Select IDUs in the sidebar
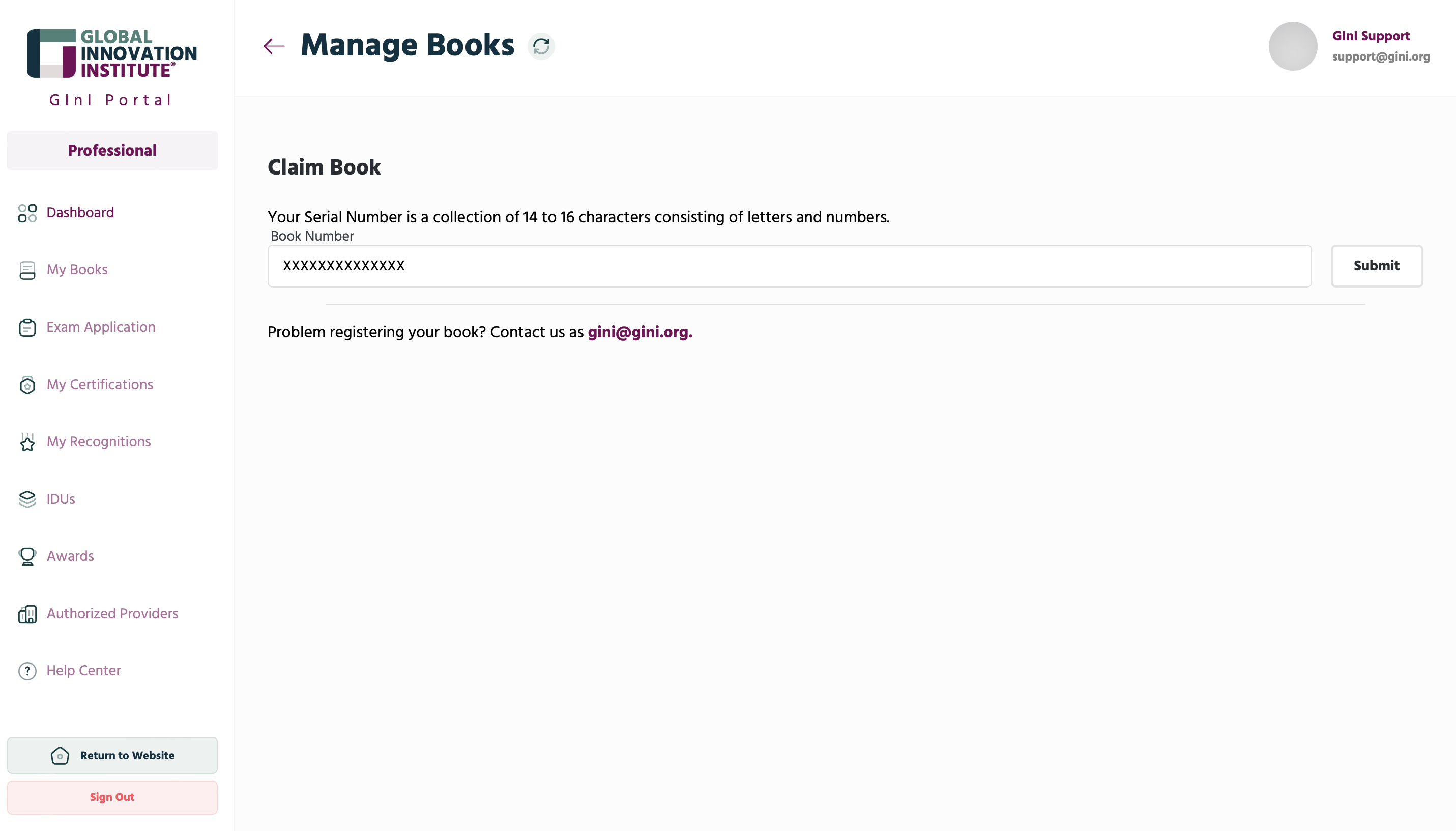 61,499
